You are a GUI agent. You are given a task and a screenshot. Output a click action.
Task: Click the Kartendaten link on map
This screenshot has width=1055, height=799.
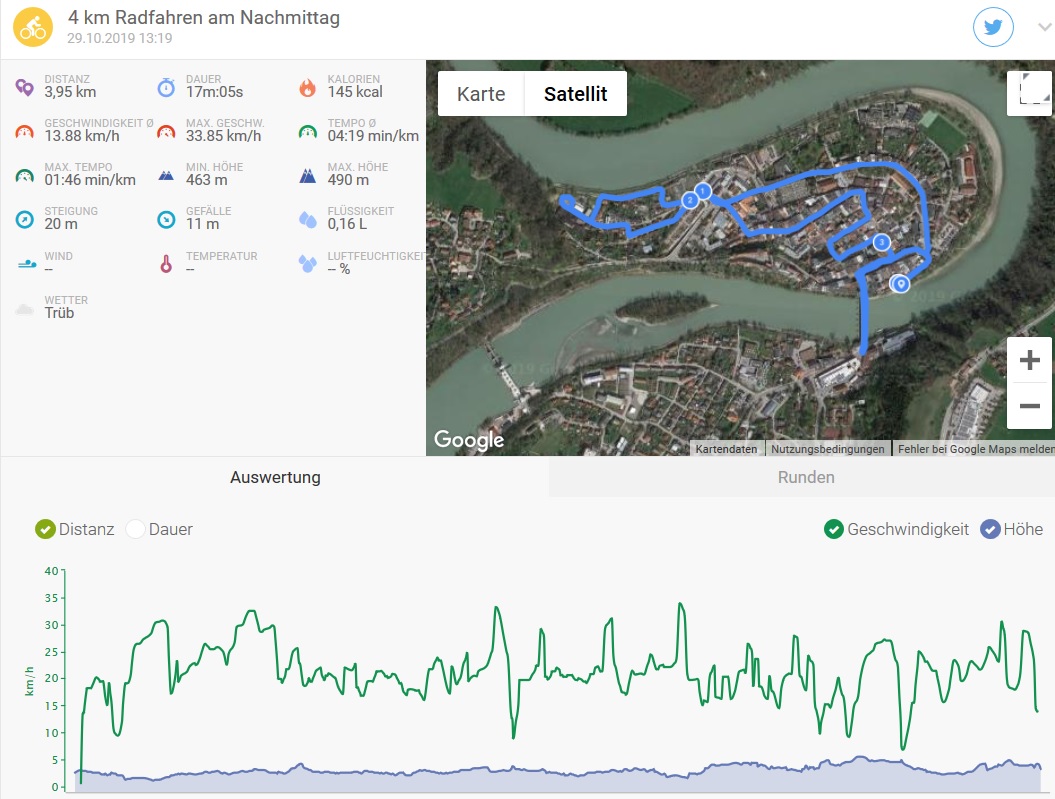point(726,449)
